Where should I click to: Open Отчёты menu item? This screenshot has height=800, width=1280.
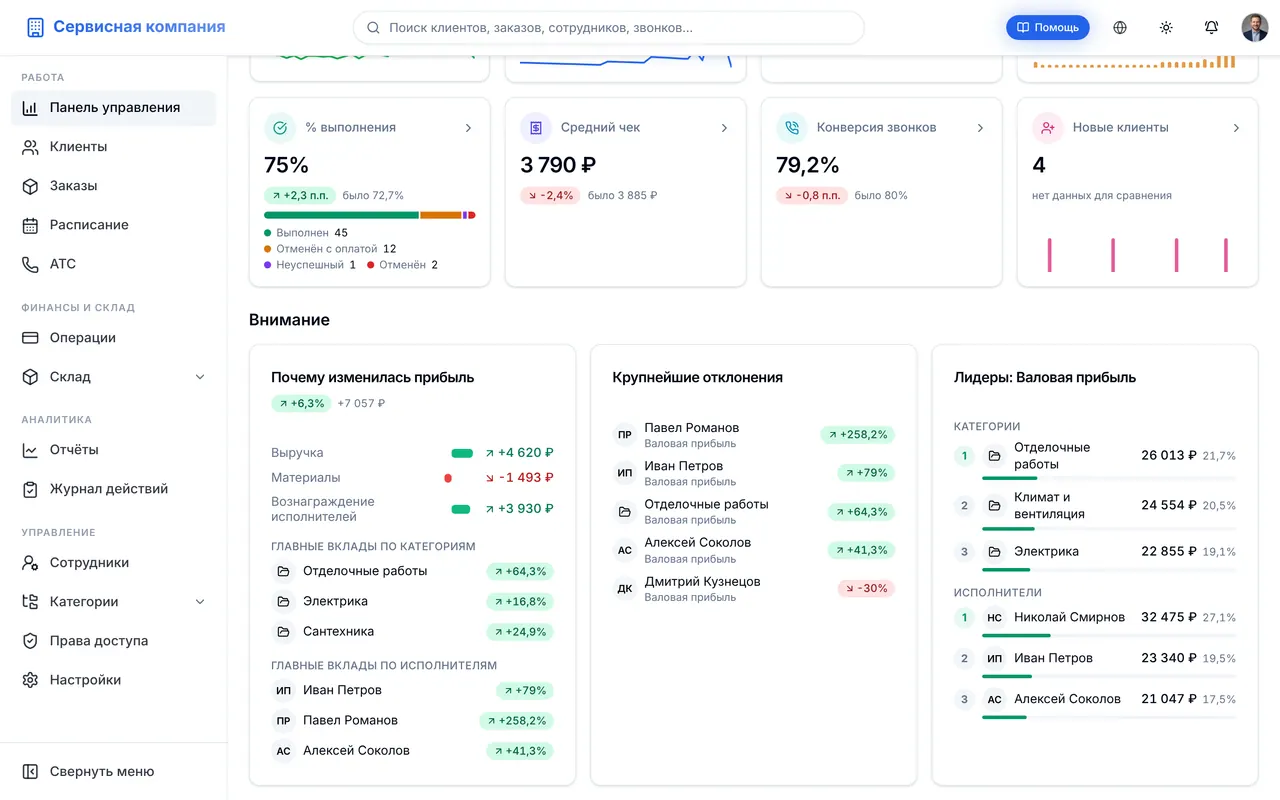(113, 450)
